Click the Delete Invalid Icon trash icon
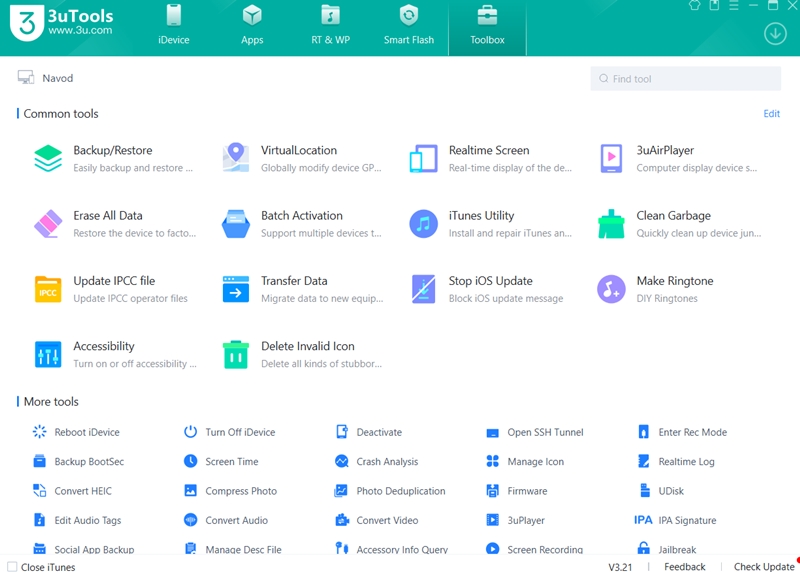This screenshot has height=572, width=800. [236, 354]
